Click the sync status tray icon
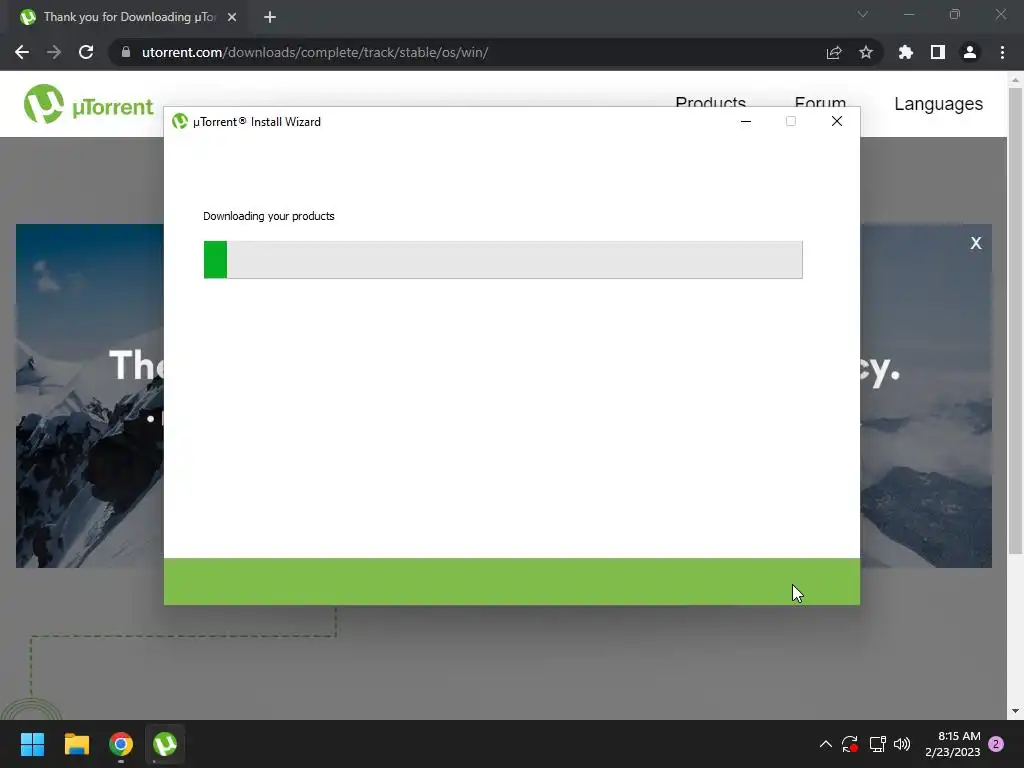Image resolution: width=1024 pixels, height=768 pixels. 850,744
